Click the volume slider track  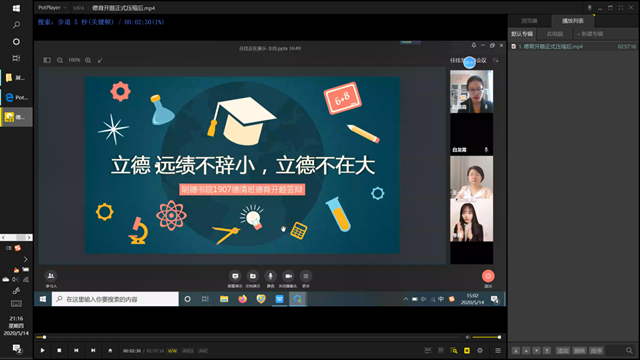[486, 337]
